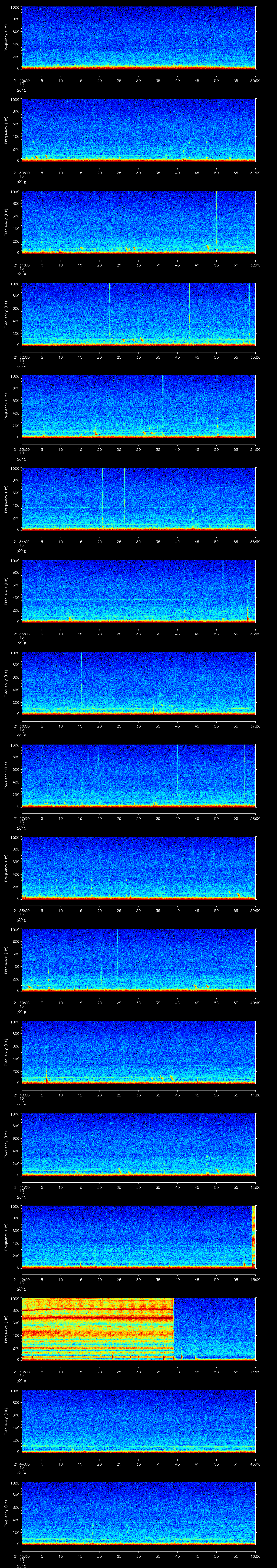Click the 25-second tick under 21:39:00 panel
This screenshot has width=277, height=1568.
(119, 1003)
